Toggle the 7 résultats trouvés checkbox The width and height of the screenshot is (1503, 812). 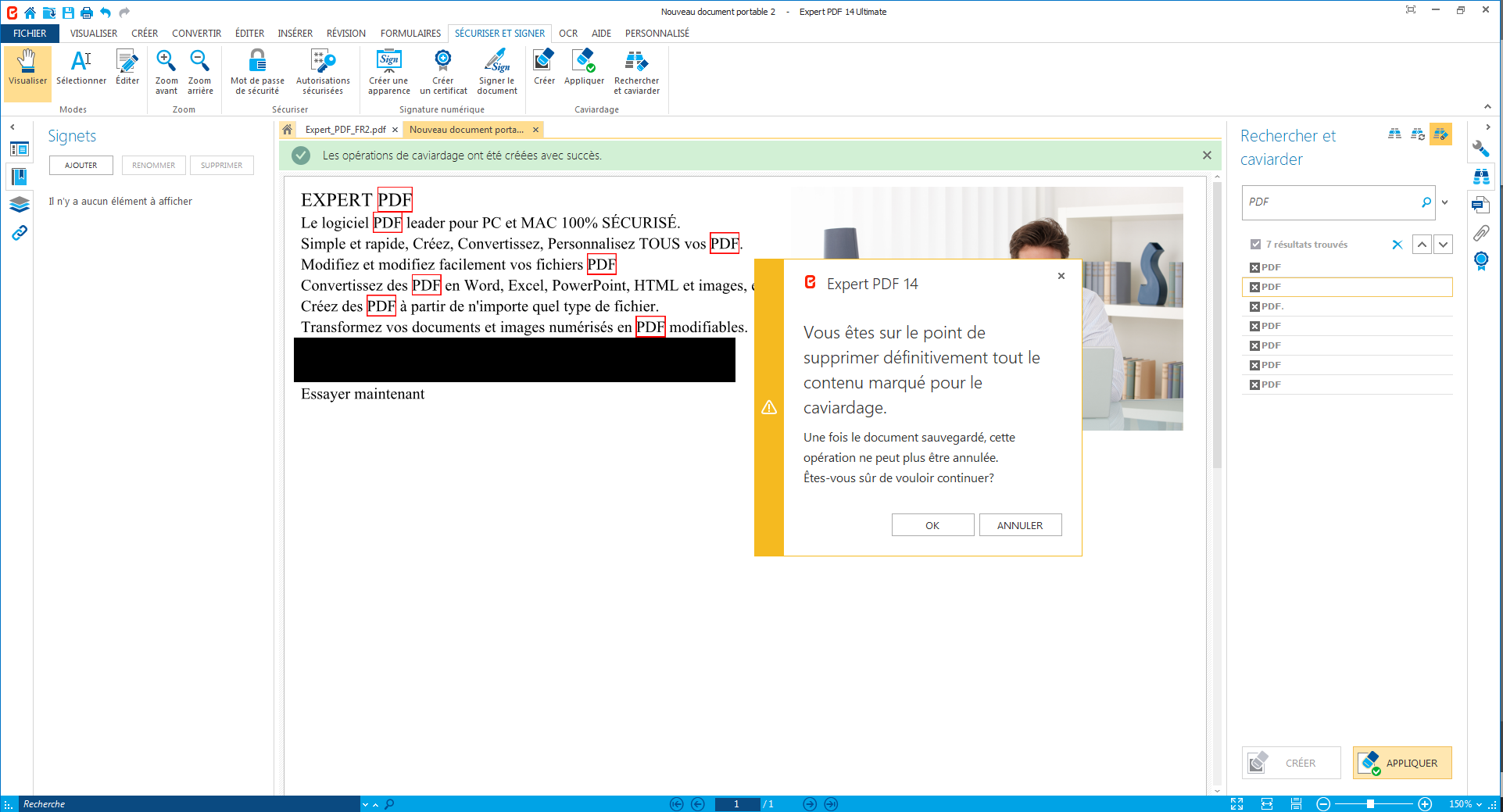[x=1255, y=245]
